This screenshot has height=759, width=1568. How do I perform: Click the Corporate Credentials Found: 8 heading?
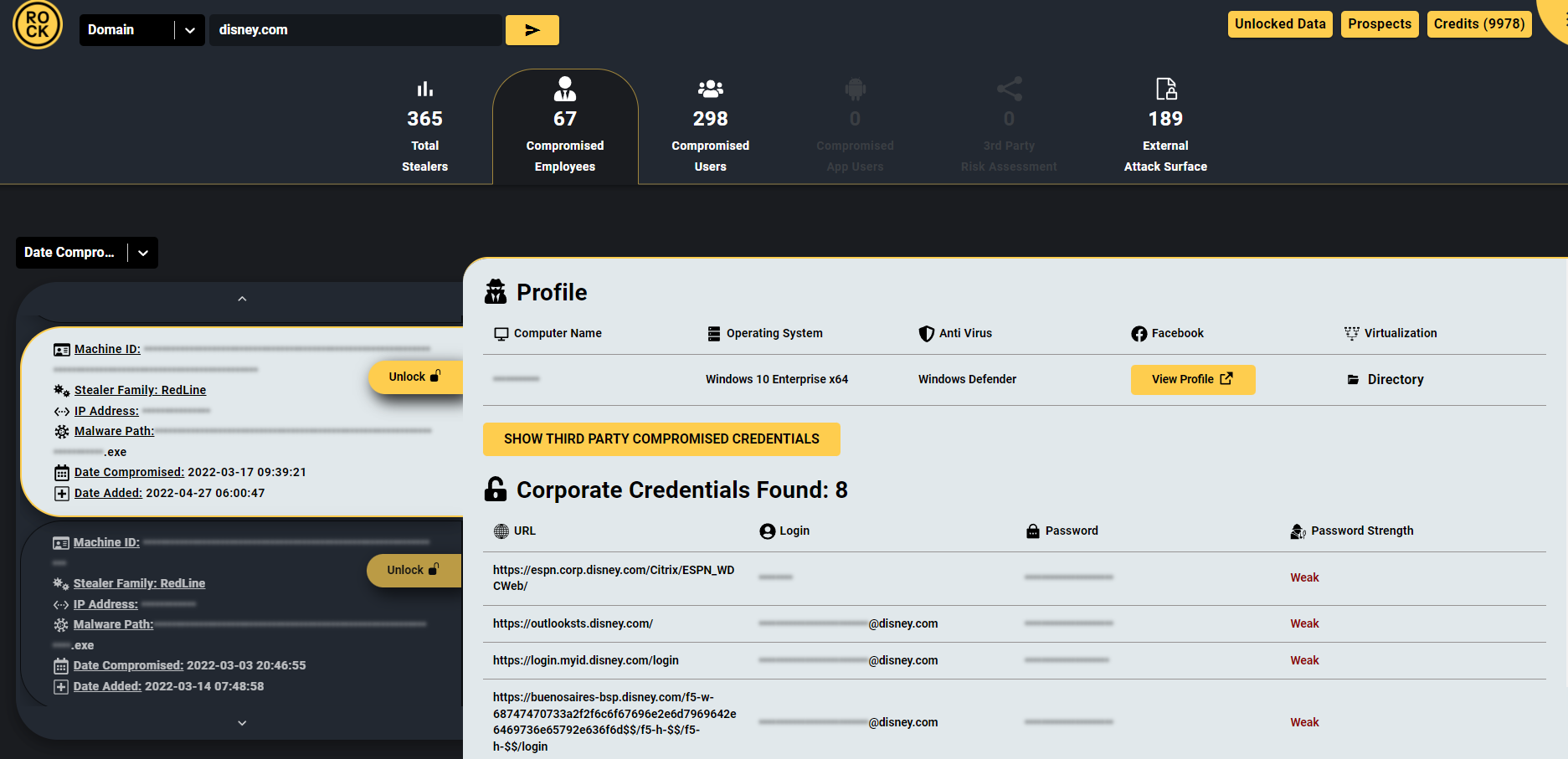682,490
